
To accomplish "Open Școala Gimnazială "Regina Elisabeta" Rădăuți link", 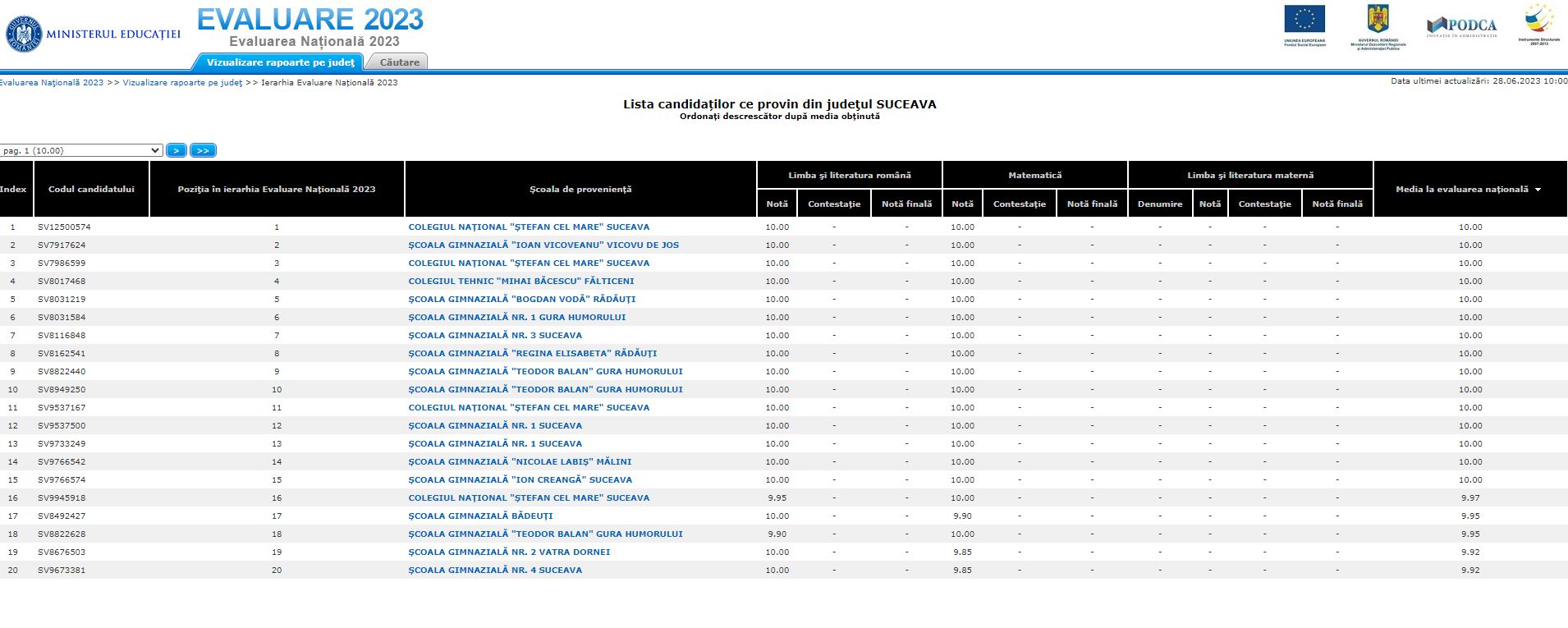I will point(533,353).
